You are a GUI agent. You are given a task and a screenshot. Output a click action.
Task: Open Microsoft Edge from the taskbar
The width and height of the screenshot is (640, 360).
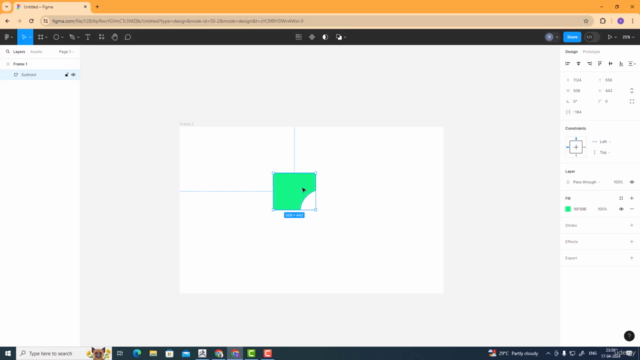pos(137,353)
